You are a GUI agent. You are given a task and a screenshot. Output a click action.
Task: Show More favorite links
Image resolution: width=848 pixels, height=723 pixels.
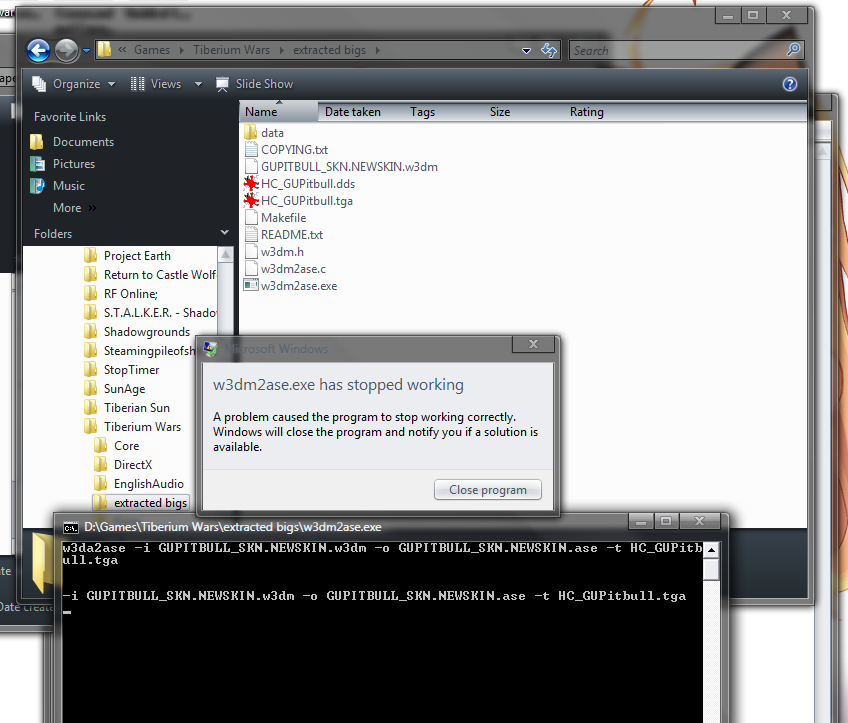click(74, 208)
